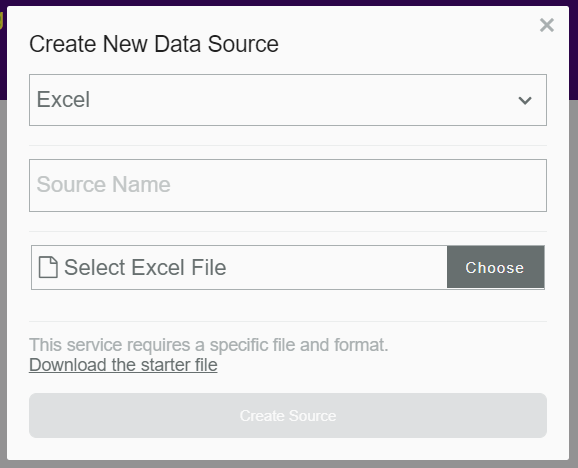Click the Create Source button
This screenshot has width=578, height=468.
pyautogui.click(x=288, y=415)
